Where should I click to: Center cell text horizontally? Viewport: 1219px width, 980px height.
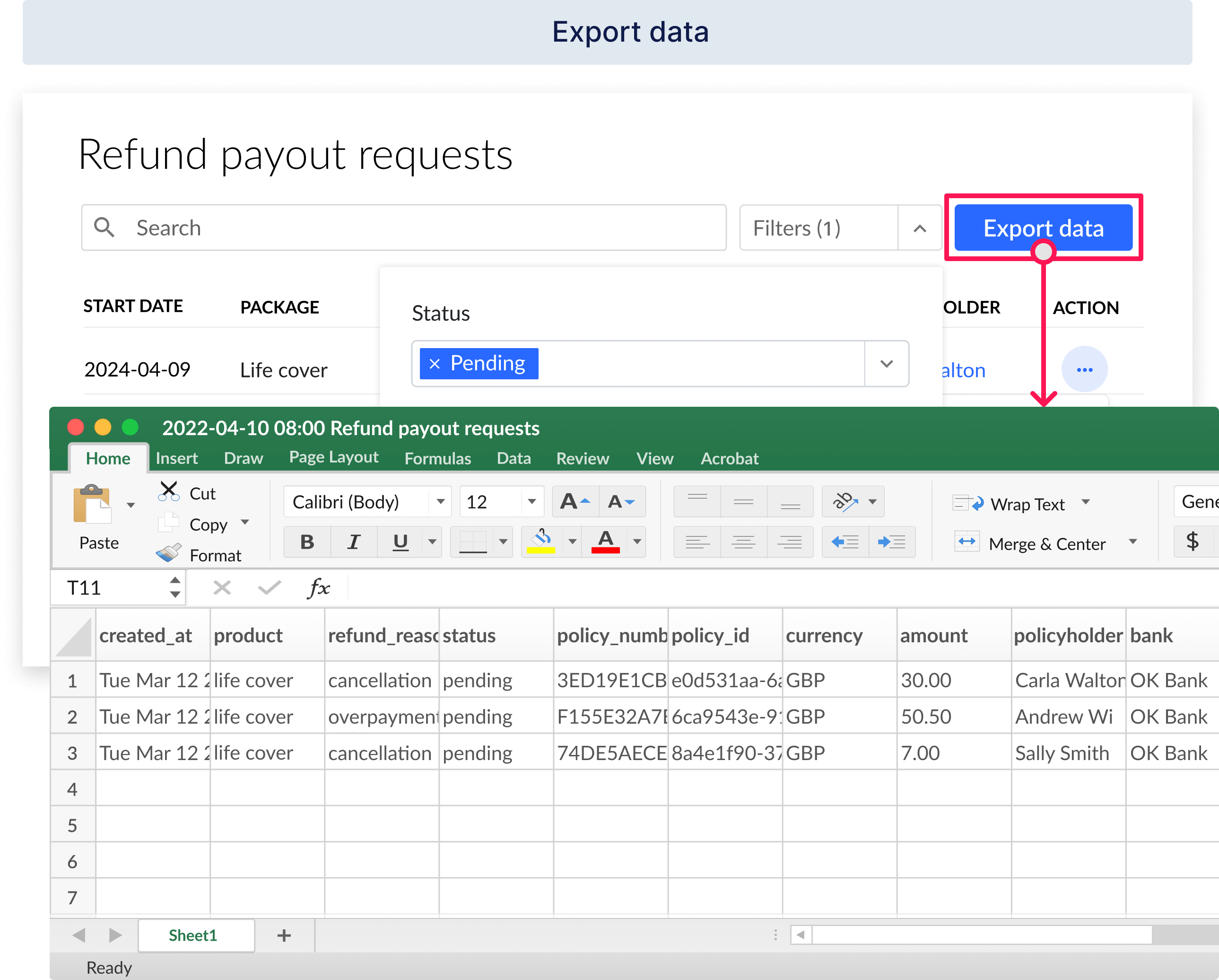coord(743,542)
